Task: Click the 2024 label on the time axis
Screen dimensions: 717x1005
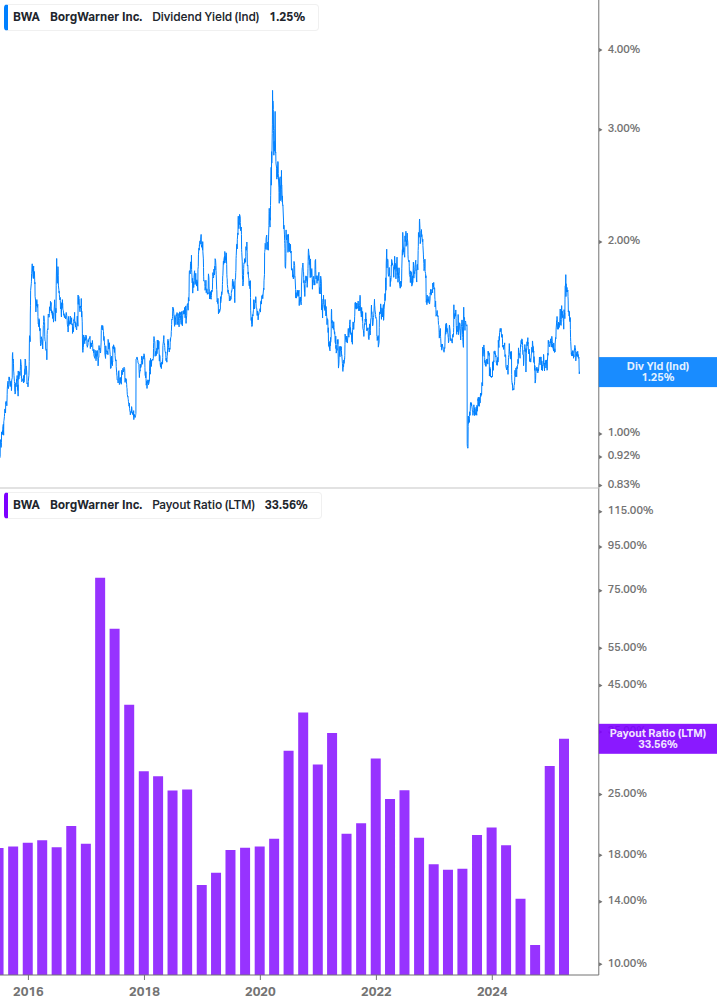Action: pyautogui.click(x=492, y=992)
